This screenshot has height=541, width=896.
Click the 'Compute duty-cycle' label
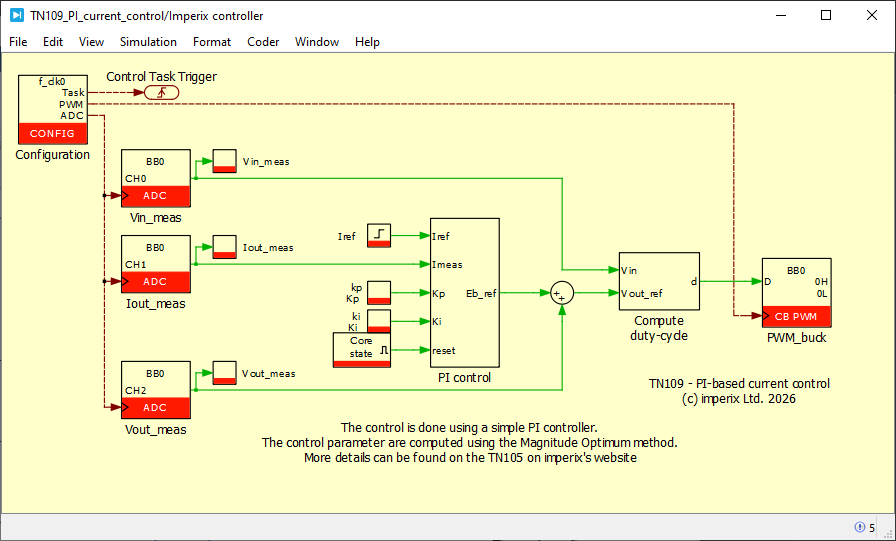659,328
